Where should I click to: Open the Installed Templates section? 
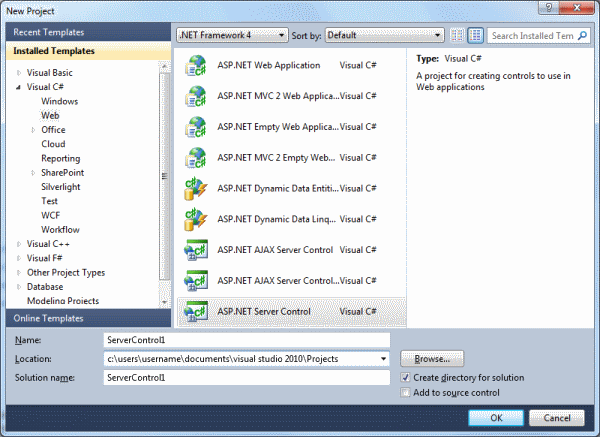coord(88,51)
